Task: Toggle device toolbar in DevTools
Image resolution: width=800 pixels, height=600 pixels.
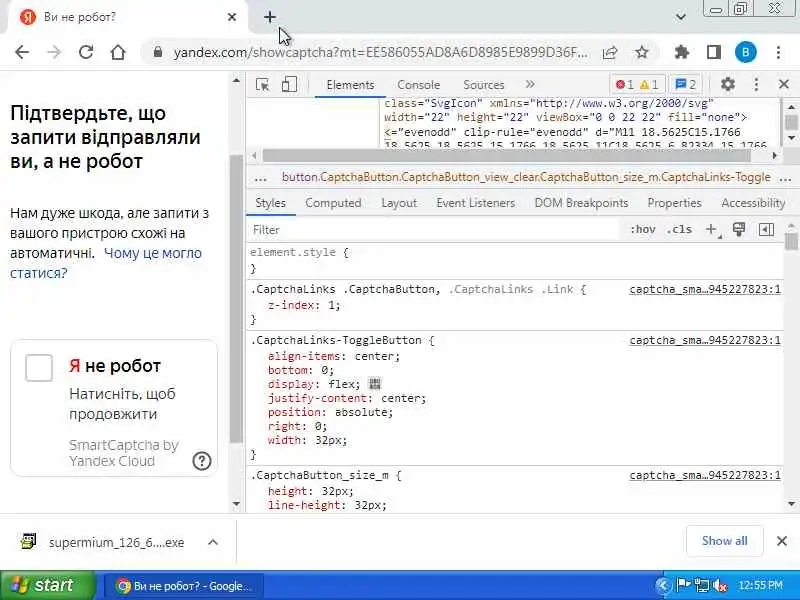Action: tap(289, 84)
